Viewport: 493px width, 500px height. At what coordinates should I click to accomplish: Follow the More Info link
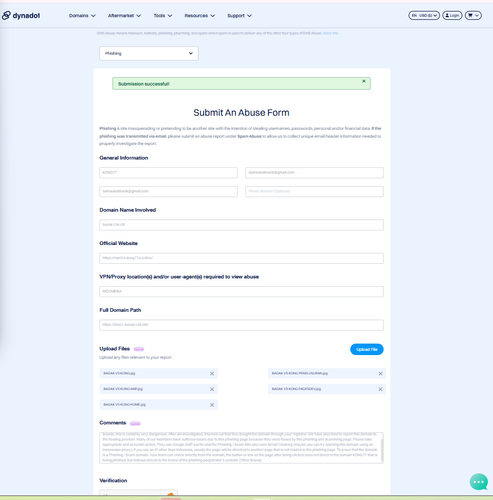pyautogui.click(x=330, y=33)
